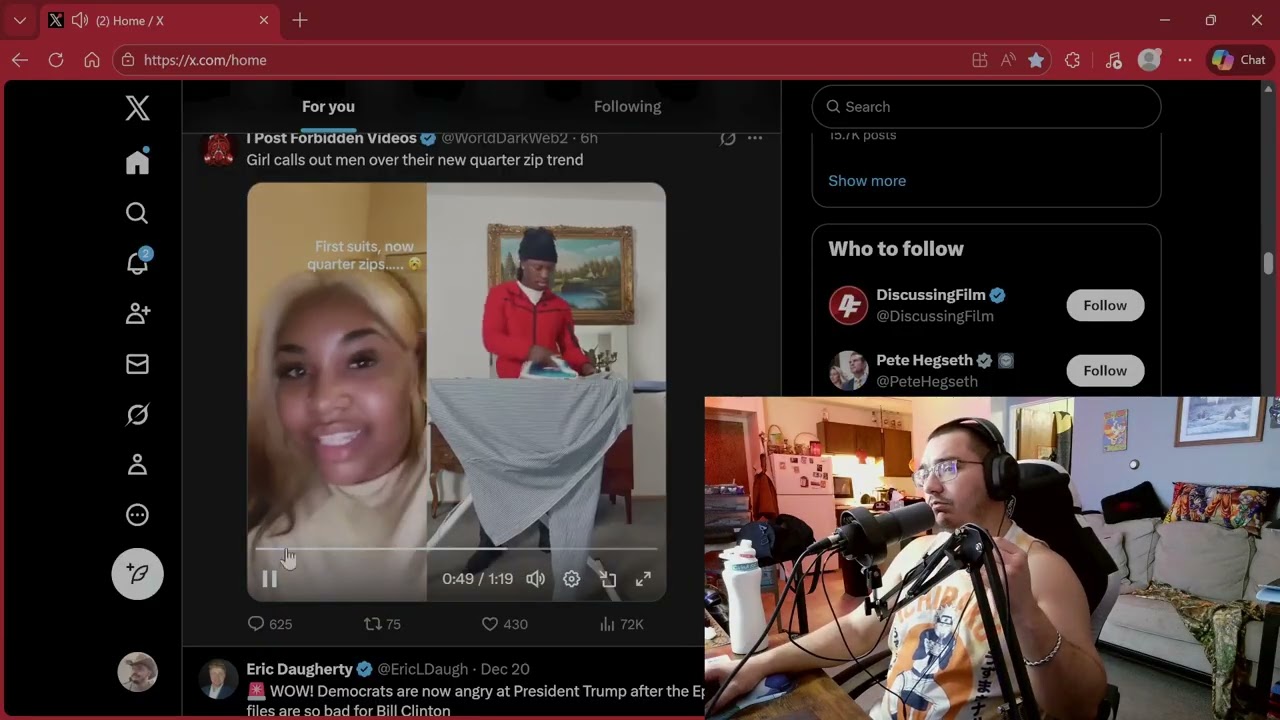Toggle picture-in-picture for video

pos(608,579)
